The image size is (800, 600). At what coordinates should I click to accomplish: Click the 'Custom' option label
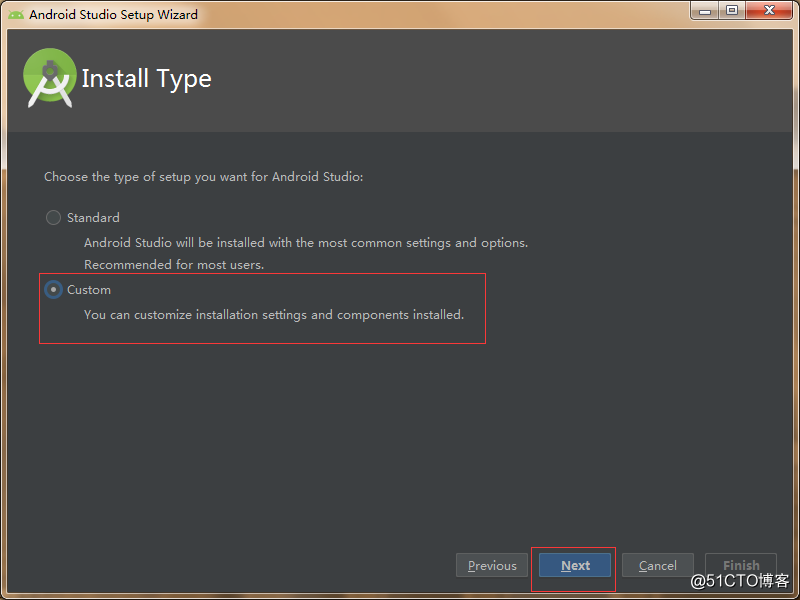click(89, 290)
